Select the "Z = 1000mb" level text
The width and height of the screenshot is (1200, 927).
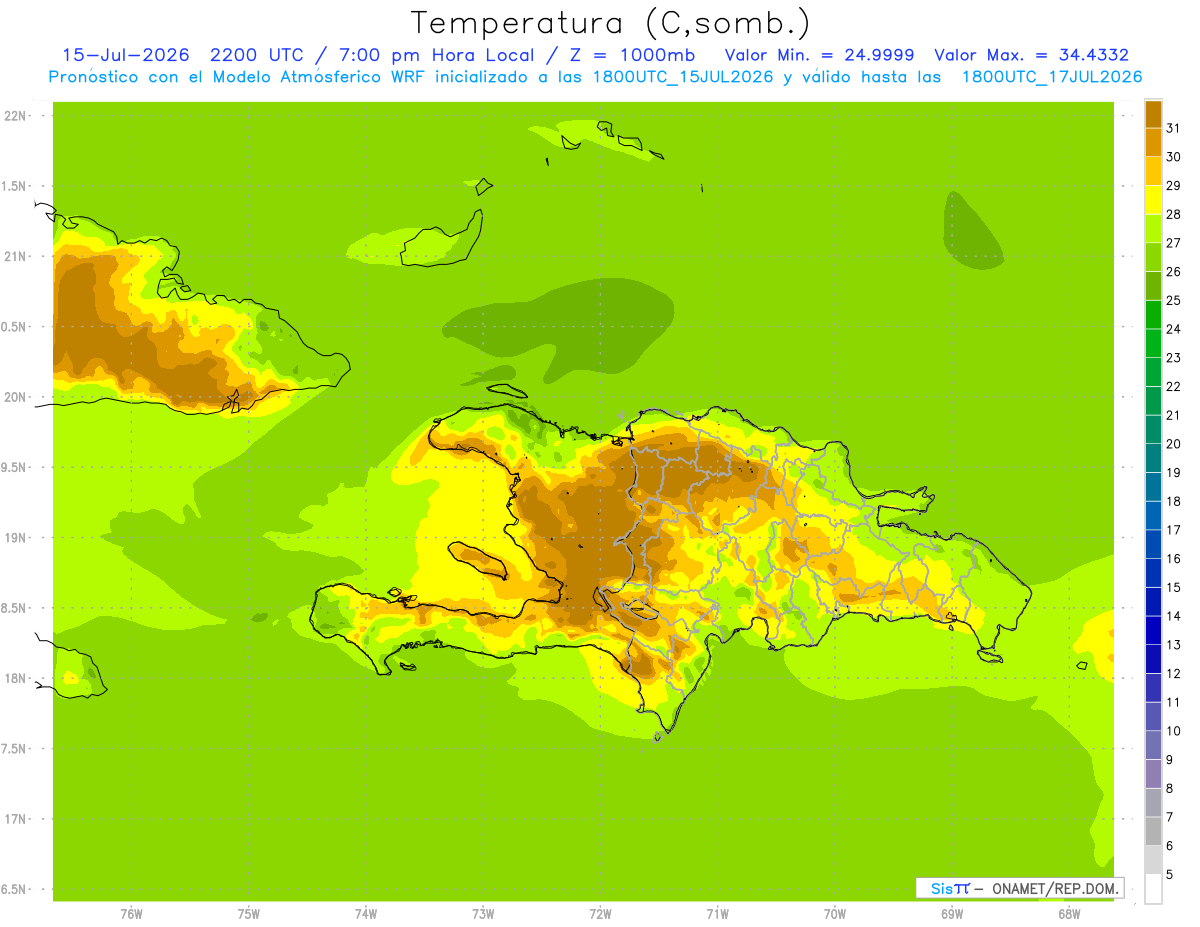coord(633,55)
